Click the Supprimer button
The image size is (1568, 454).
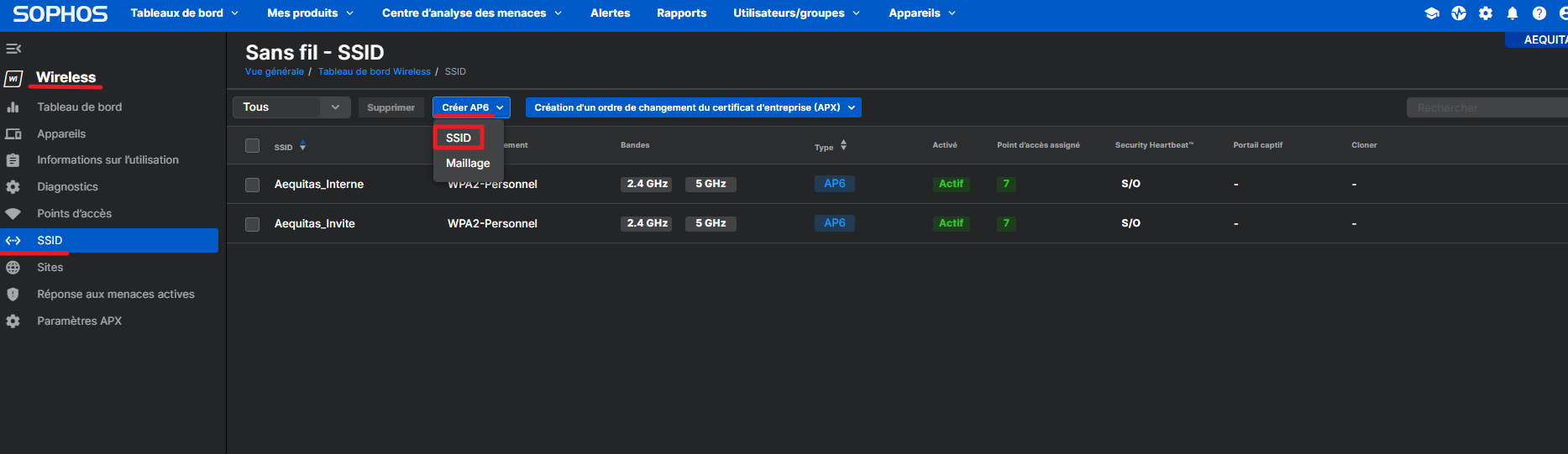coord(391,107)
